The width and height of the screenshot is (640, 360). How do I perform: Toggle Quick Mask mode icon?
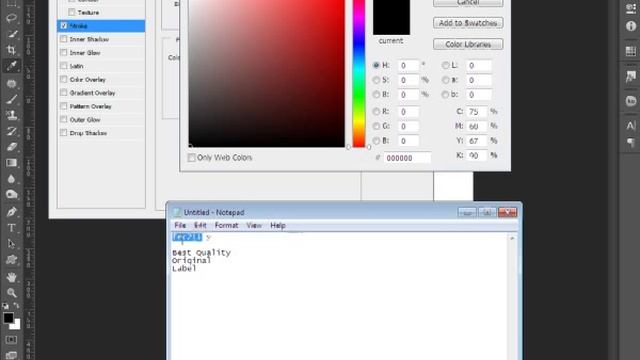tap(11, 340)
